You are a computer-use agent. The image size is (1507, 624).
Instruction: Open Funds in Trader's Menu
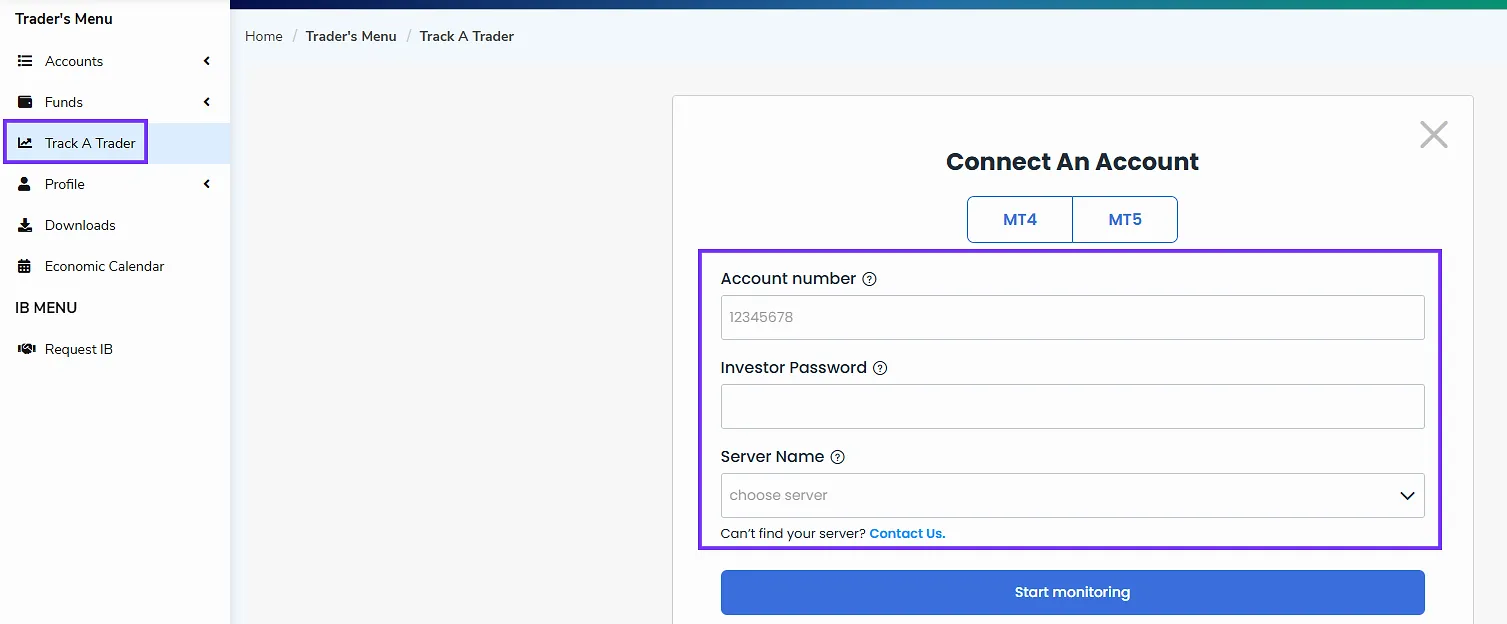[115, 102]
